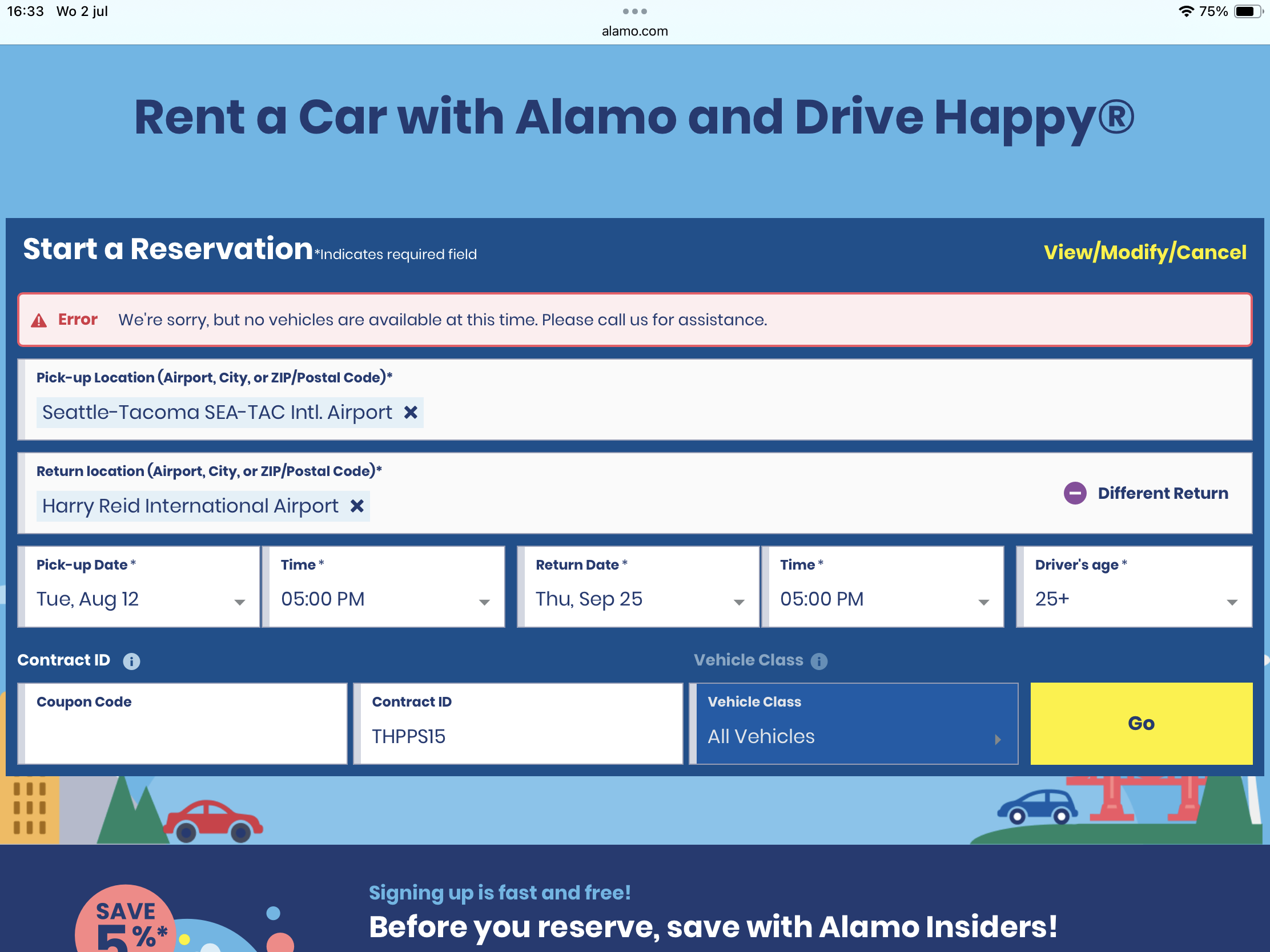The width and height of the screenshot is (1270, 952).
Task: Tap the Wi-Fi status icon
Action: (x=1185, y=11)
